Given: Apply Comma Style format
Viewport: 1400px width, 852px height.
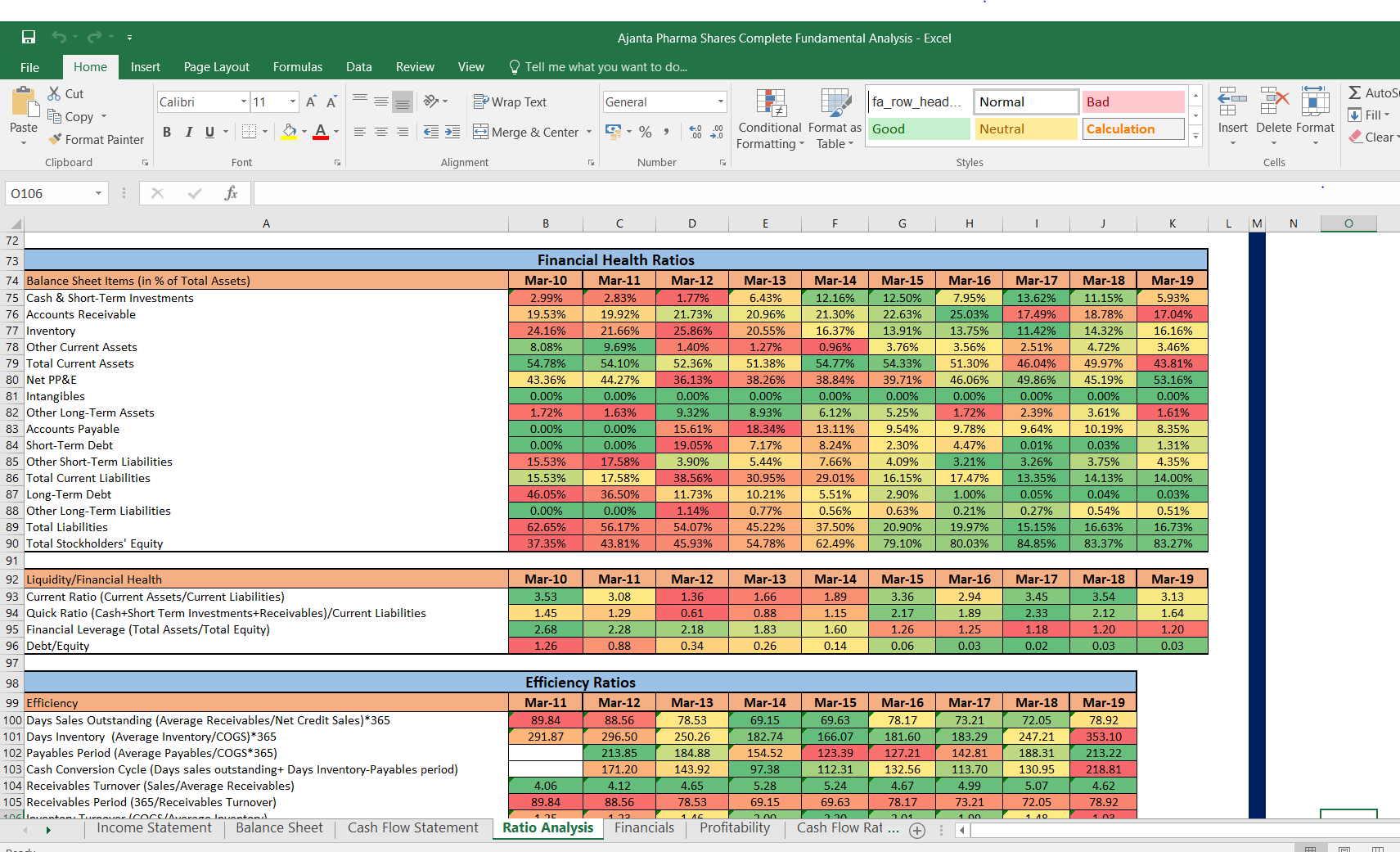Looking at the screenshot, I should [667, 132].
